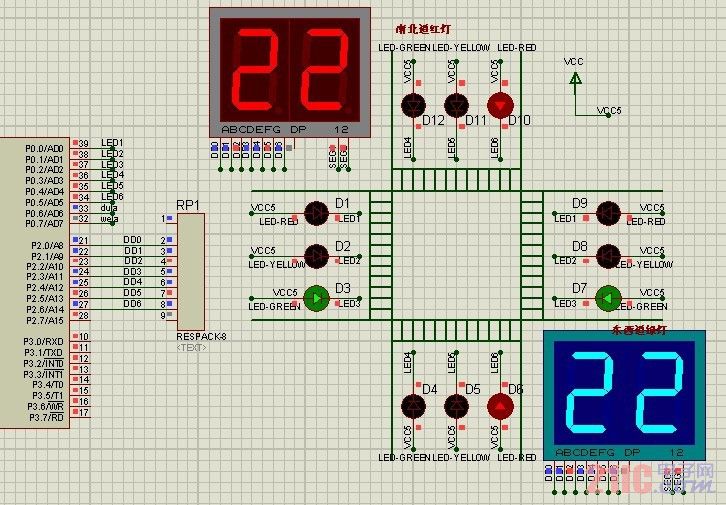Screen dimensions: 726x505
Task: Select the yellow LED D2
Action: (x=317, y=256)
